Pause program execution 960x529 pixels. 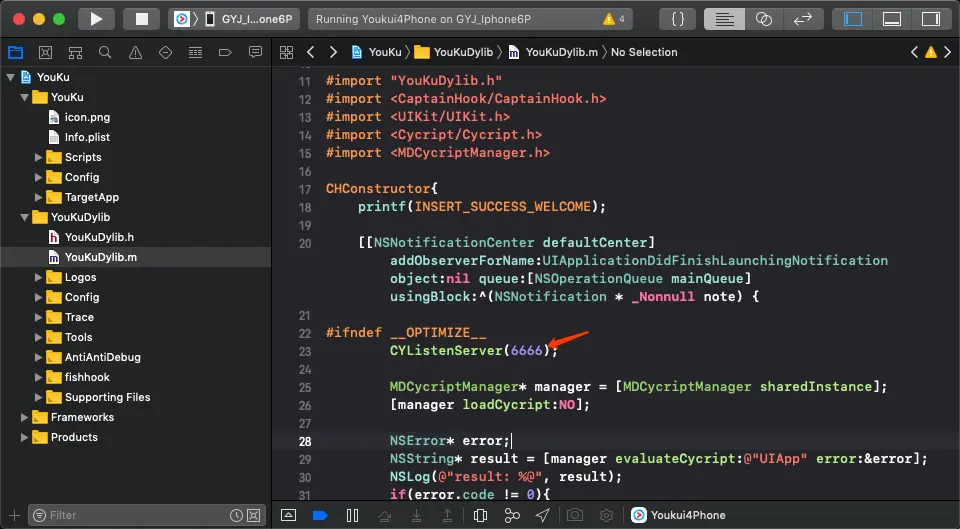pyautogui.click(x=353, y=516)
